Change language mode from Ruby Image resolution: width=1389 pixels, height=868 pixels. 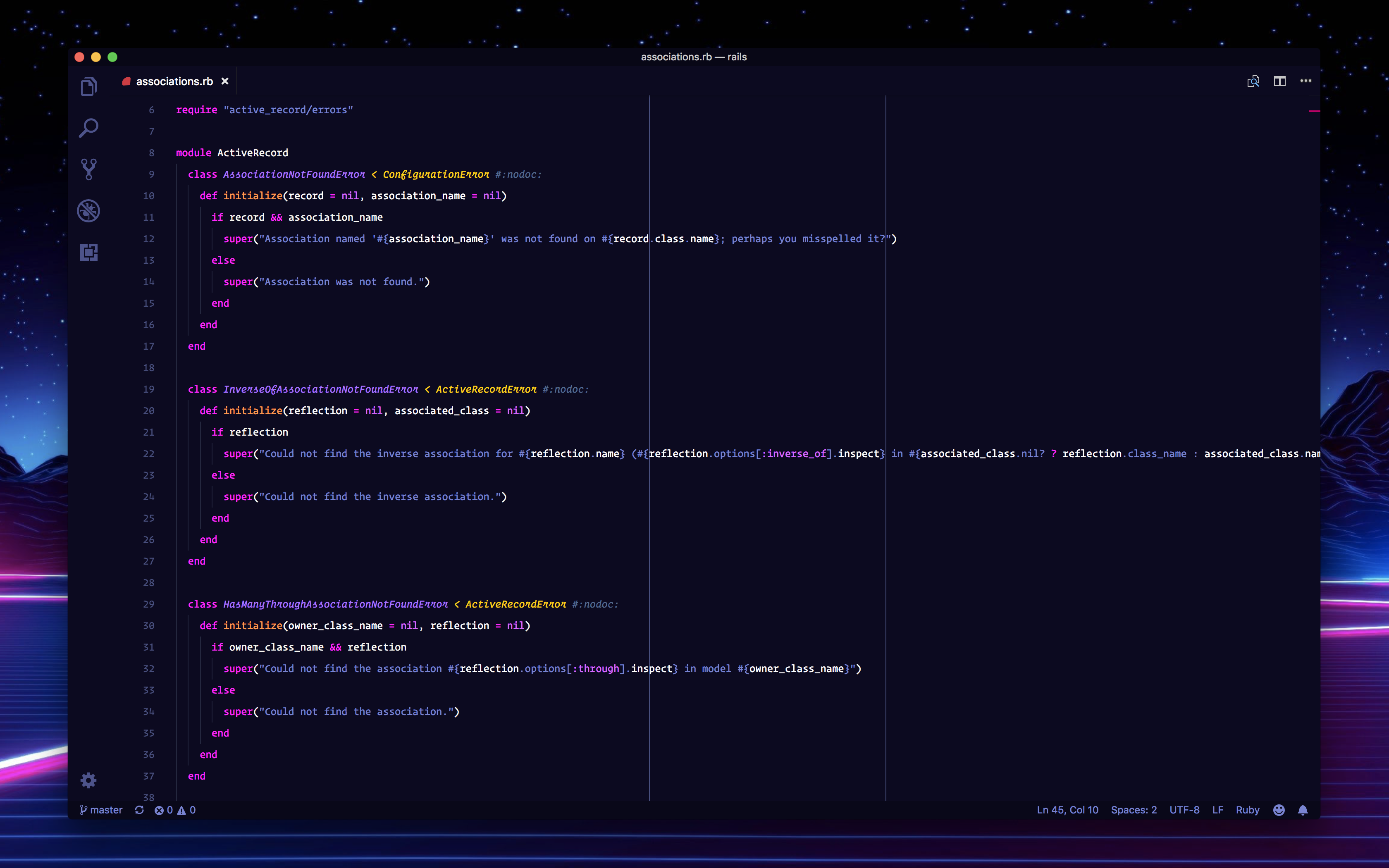(1247, 810)
